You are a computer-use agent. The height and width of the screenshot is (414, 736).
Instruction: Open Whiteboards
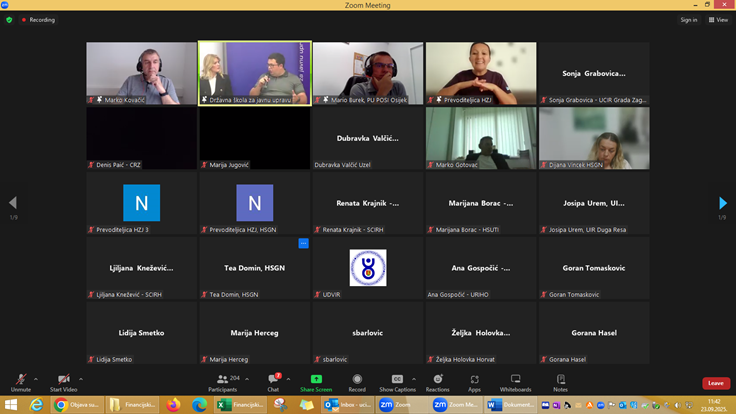point(515,380)
